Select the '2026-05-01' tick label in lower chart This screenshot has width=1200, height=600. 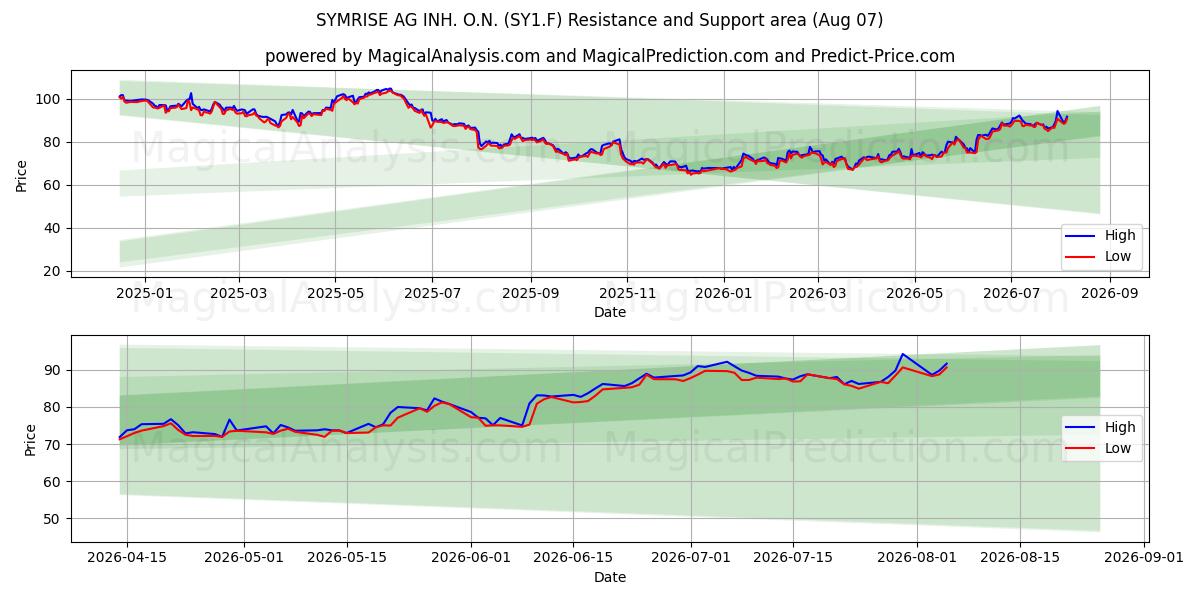[x=243, y=558]
